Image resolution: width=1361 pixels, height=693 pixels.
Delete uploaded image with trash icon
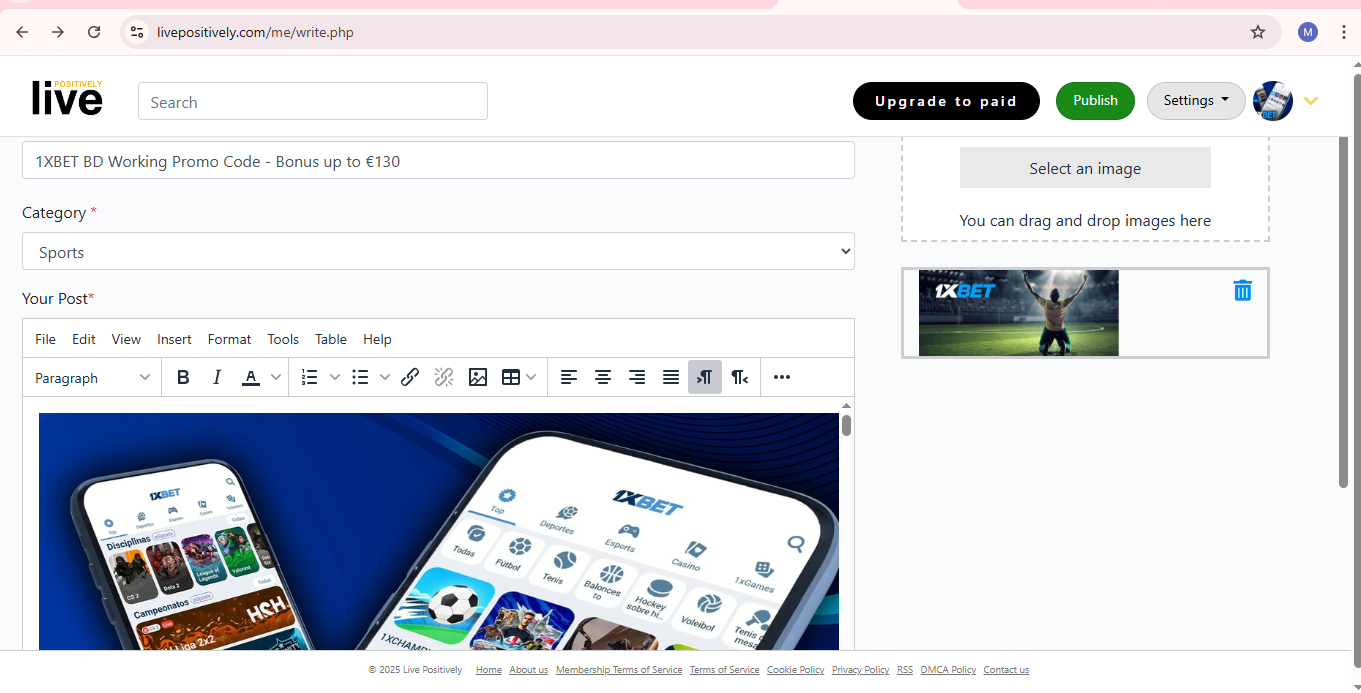(1242, 290)
